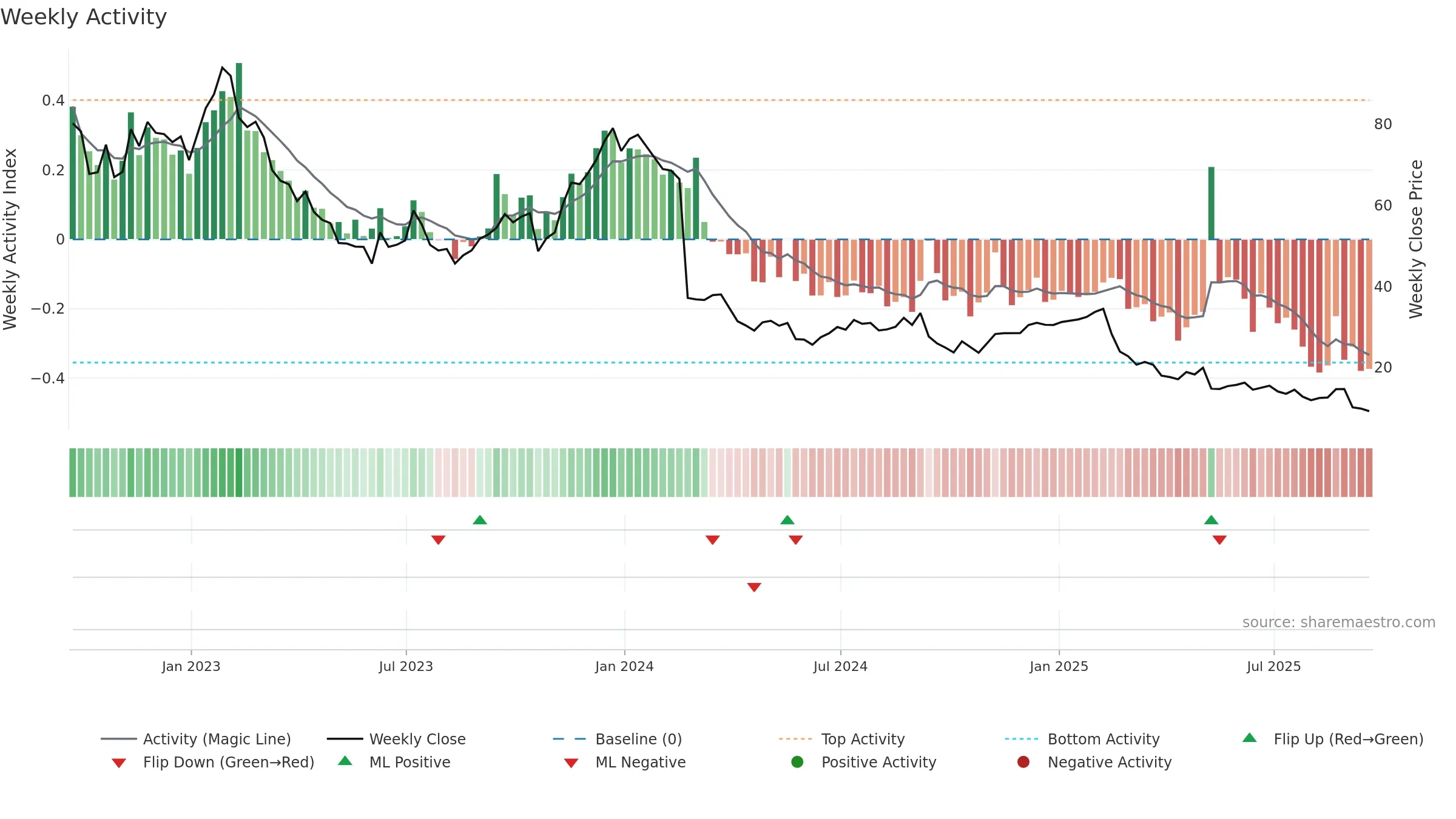
Task: Click the 'Jul 2025' x-axis label
Action: tap(1274, 667)
